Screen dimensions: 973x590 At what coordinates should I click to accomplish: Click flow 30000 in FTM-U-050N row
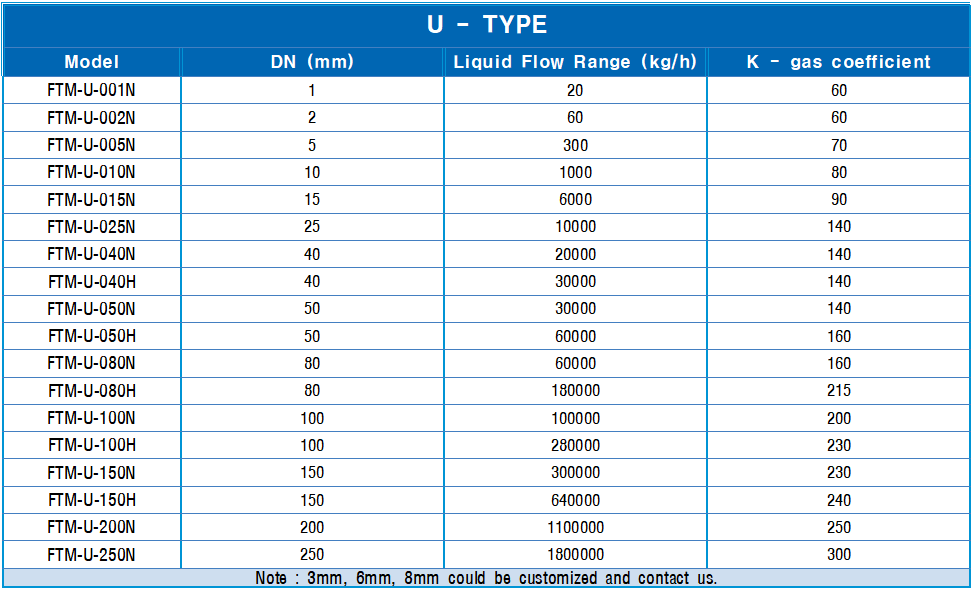coord(575,309)
